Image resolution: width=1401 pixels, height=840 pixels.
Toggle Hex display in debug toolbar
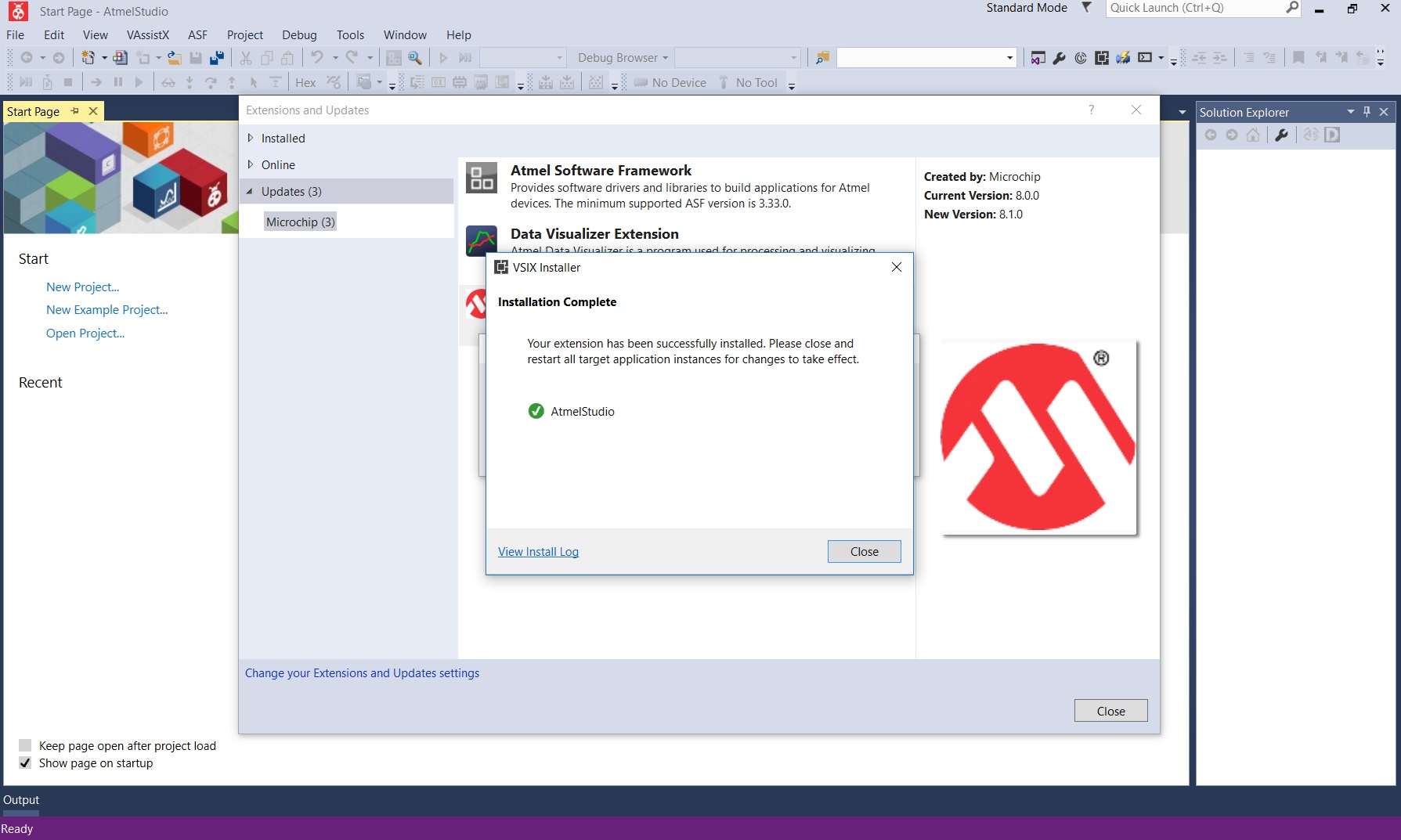pyautogui.click(x=305, y=83)
